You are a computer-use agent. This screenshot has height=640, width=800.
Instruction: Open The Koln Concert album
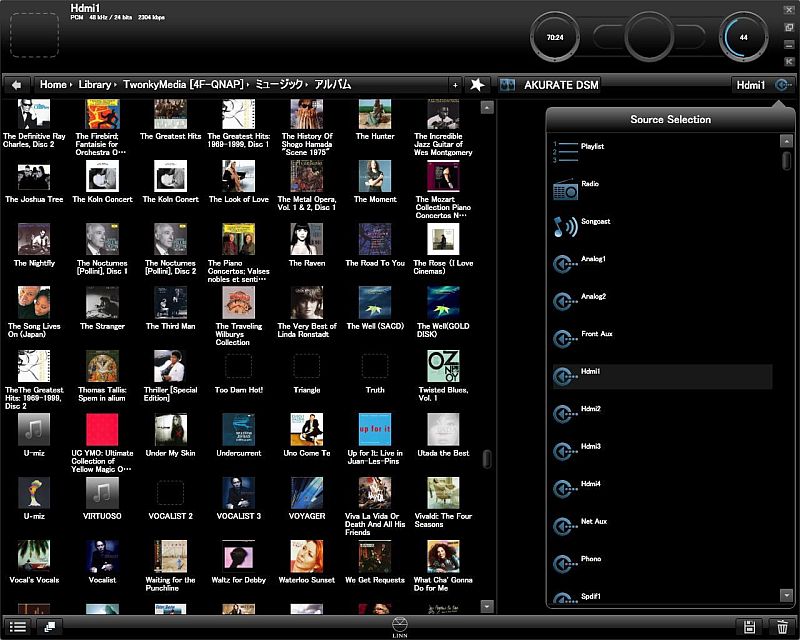[x=102, y=177]
